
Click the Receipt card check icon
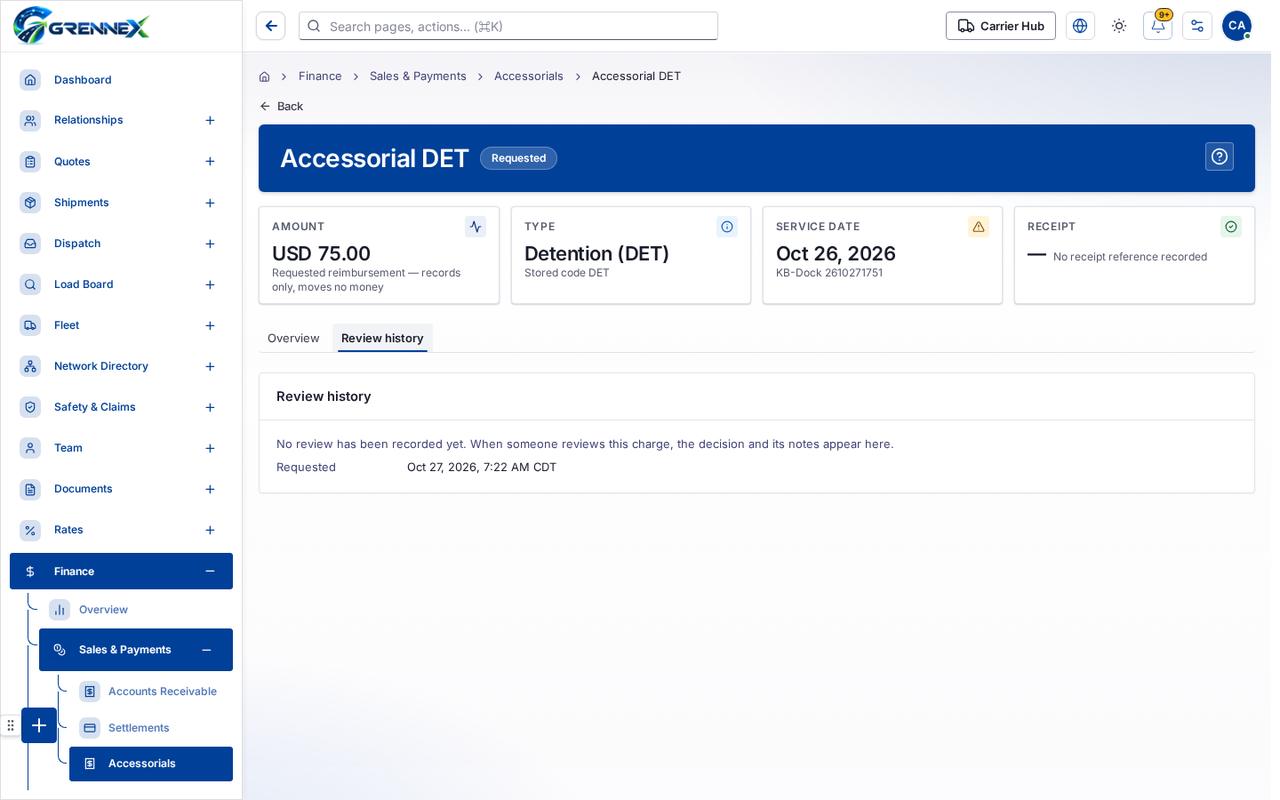click(x=1231, y=227)
